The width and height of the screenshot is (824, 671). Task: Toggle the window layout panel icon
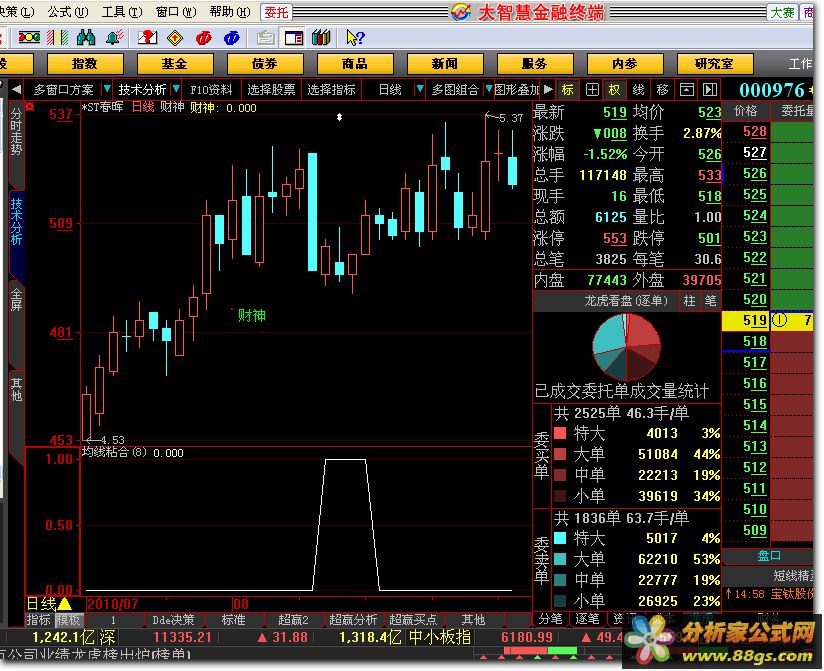tap(294, 38)
